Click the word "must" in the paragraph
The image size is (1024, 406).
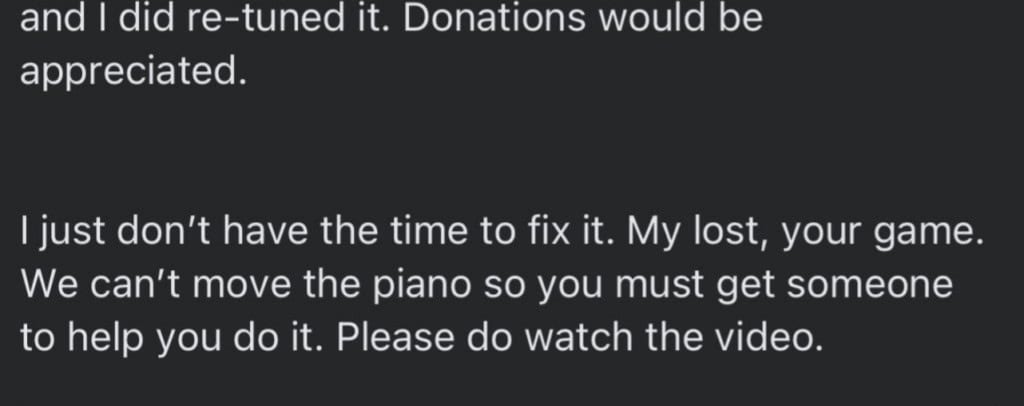[659, 285]
